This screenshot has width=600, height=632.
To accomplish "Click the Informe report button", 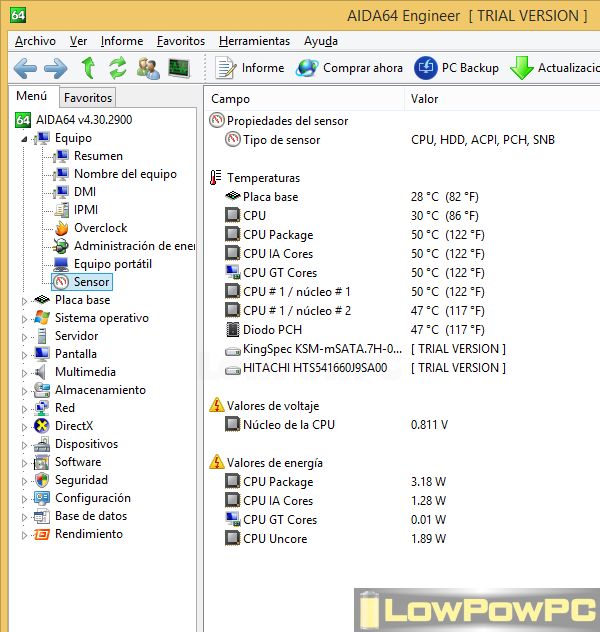I will point(250,68).
